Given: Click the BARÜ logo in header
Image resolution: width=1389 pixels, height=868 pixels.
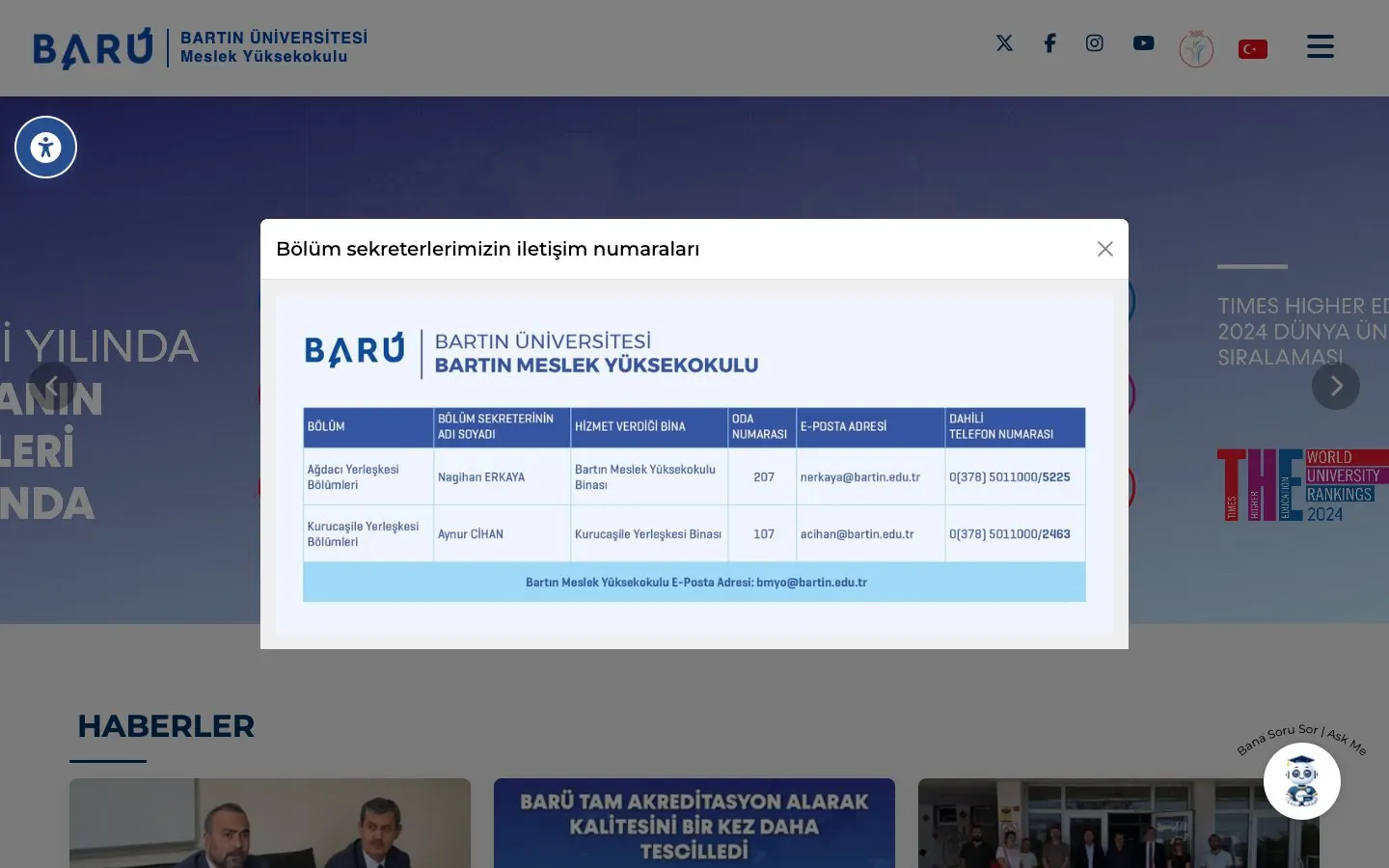Looking at the screenshot, I should tap(93, 48).
